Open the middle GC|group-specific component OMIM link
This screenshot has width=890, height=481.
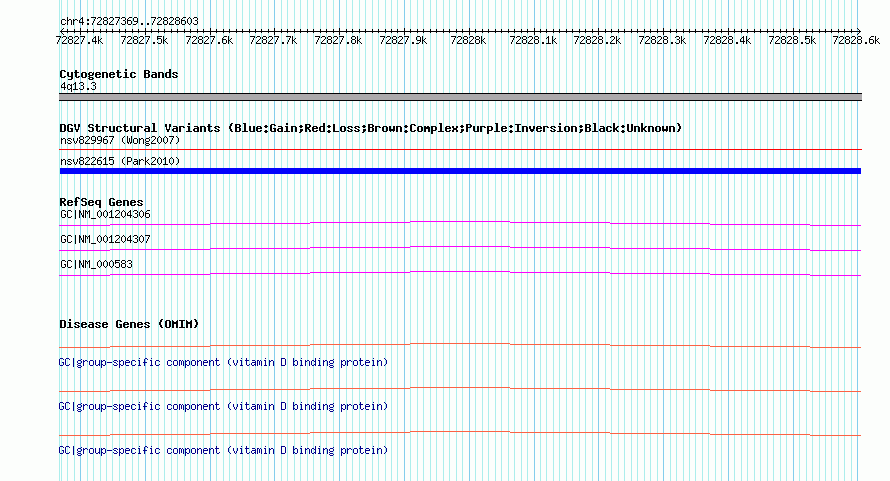[223, 407]
